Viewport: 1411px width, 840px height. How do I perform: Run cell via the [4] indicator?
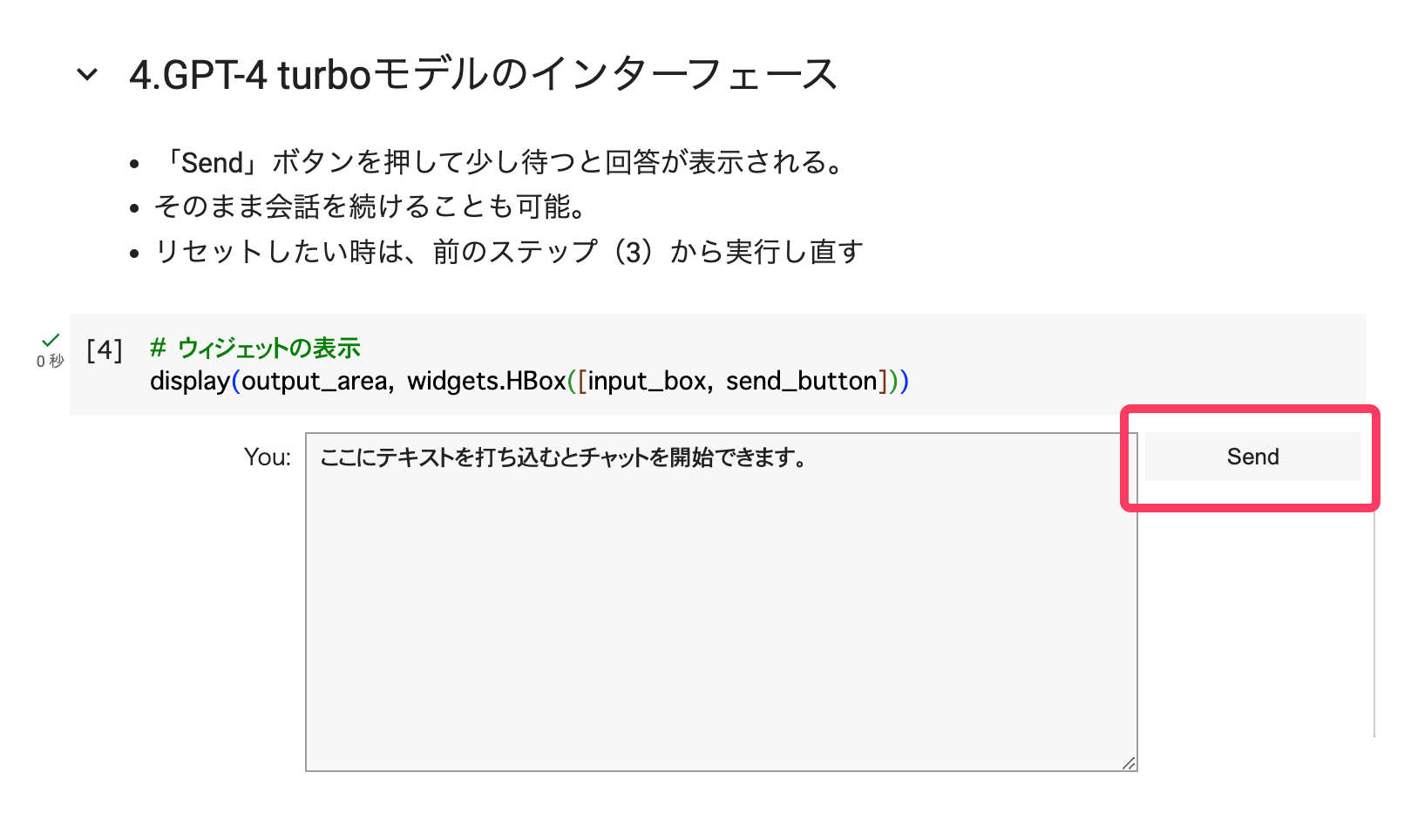point(105,350)
